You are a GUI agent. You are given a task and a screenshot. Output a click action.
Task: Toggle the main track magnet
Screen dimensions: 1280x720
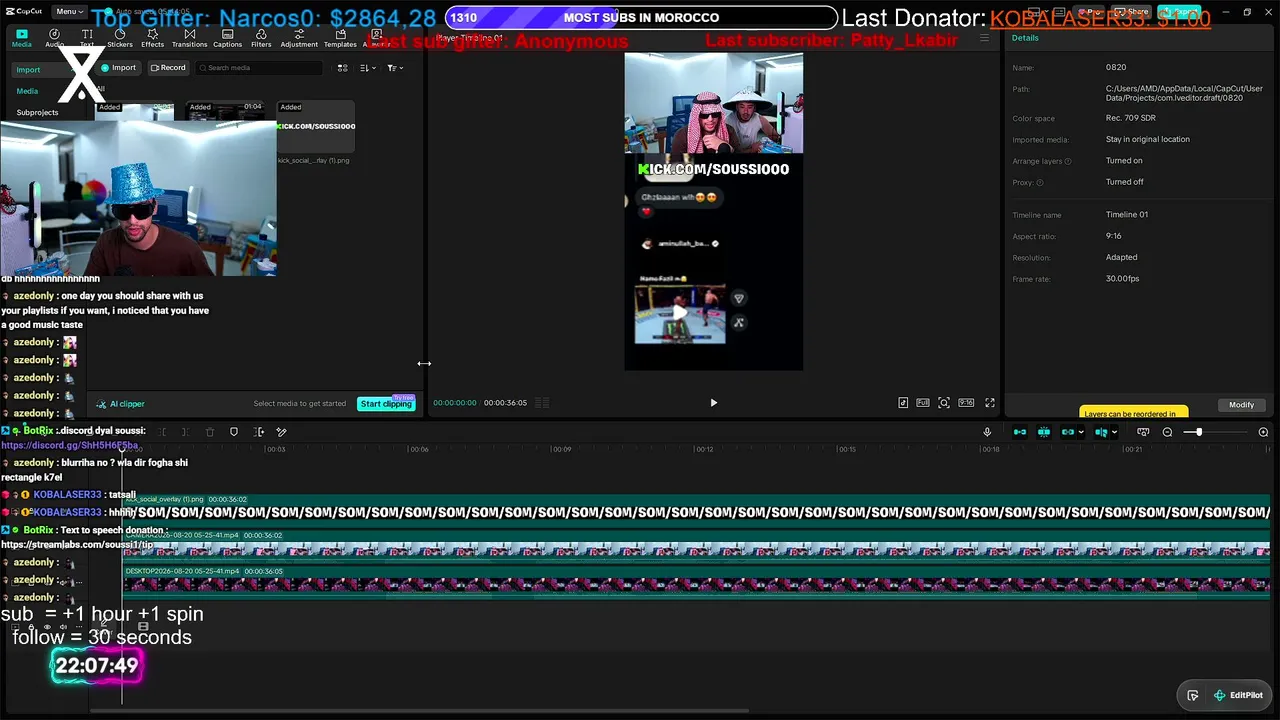[x=1020, y=432]
